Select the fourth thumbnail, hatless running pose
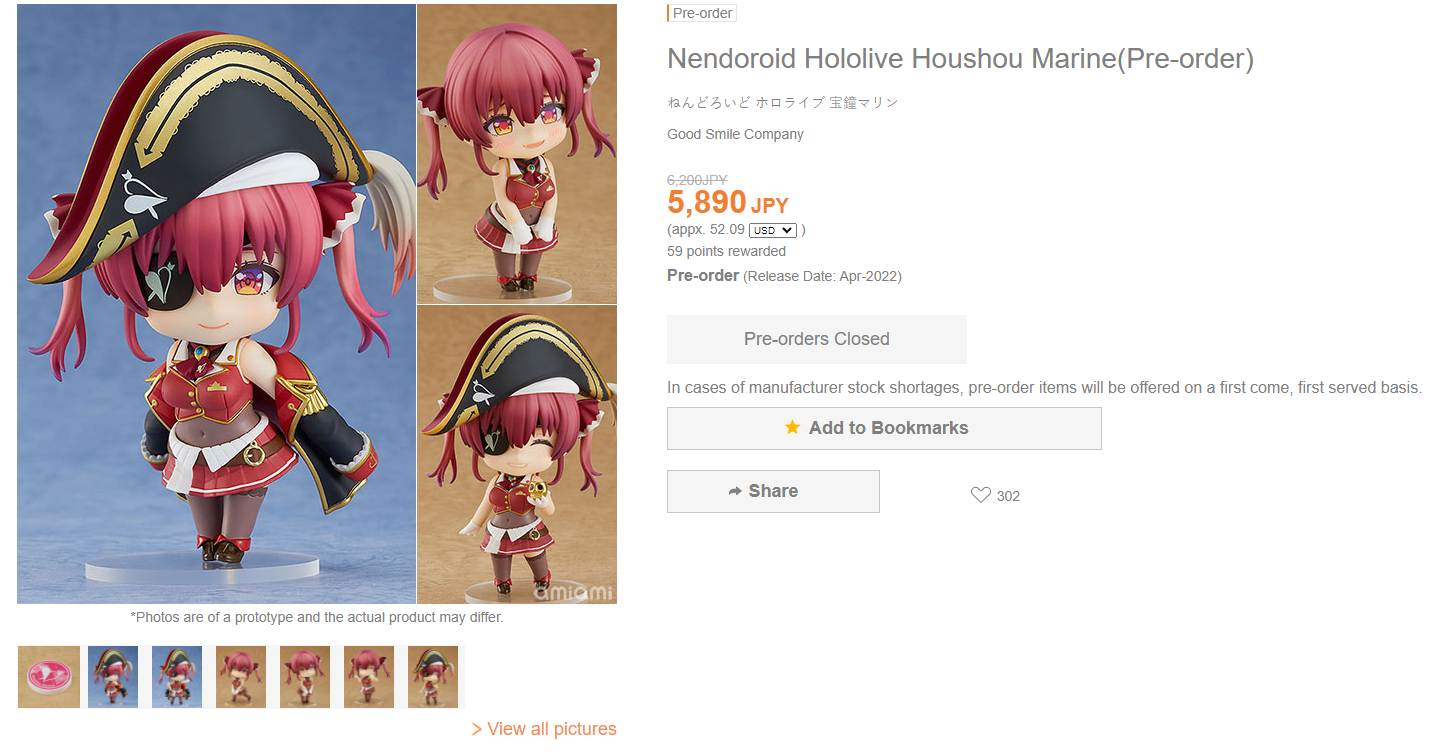 (241, 677)
